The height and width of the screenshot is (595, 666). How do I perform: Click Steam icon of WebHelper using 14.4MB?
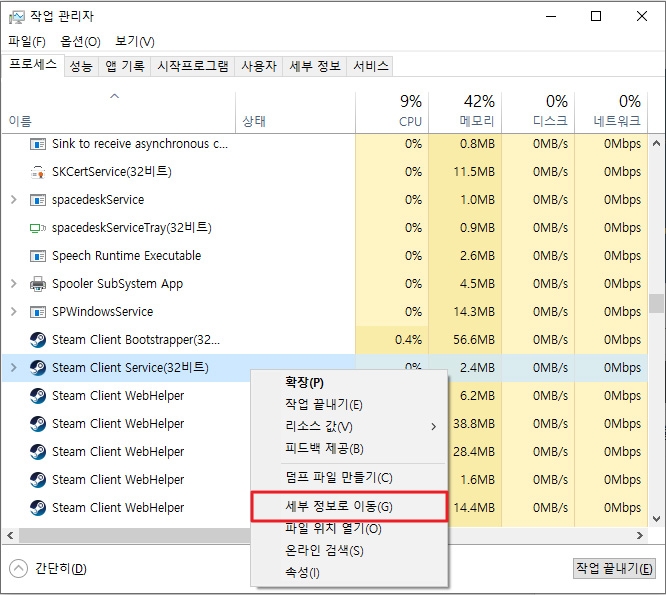click(38, 508)
